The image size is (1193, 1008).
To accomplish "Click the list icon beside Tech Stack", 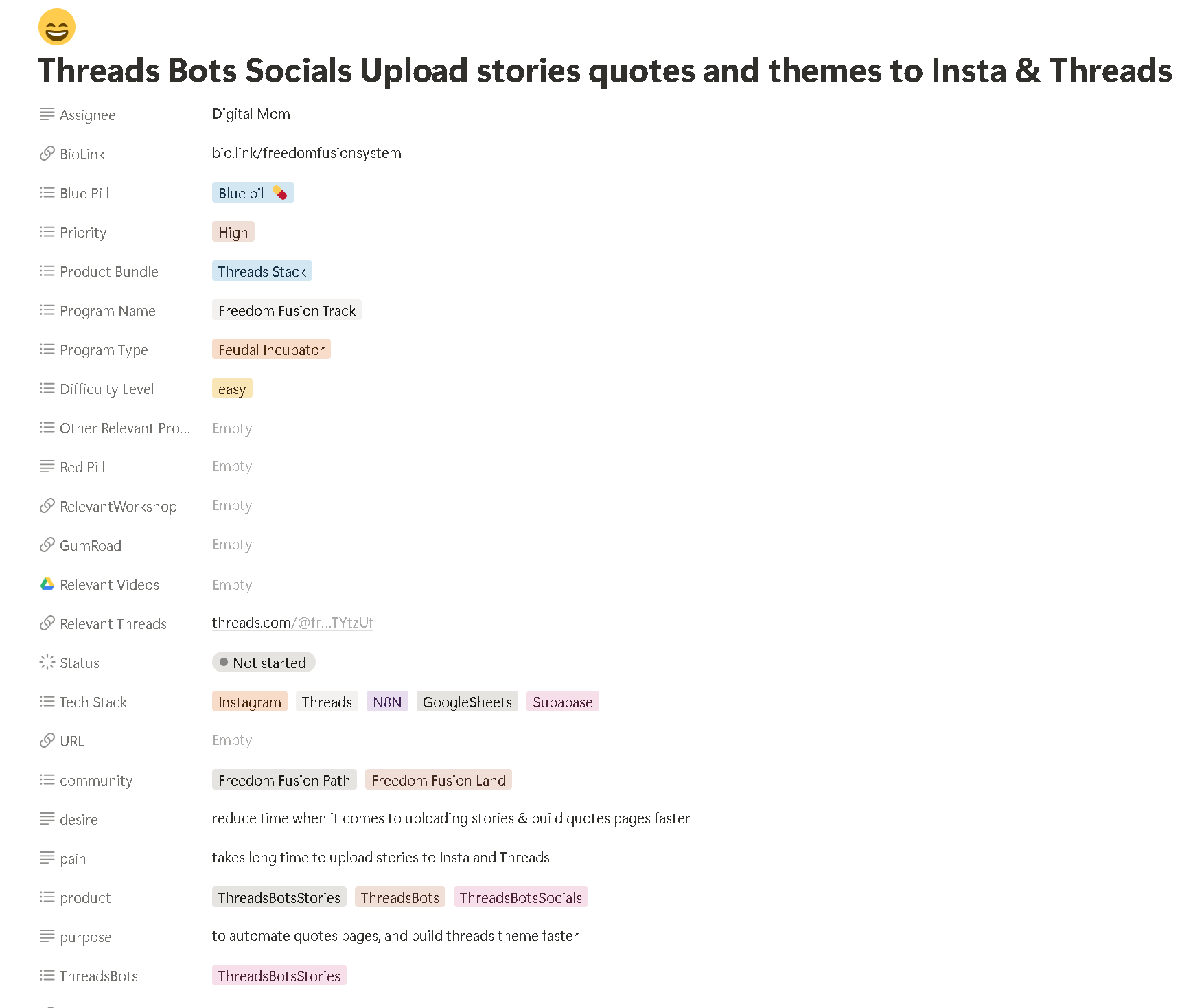I will pyautogui.click(x=47, y=702).
